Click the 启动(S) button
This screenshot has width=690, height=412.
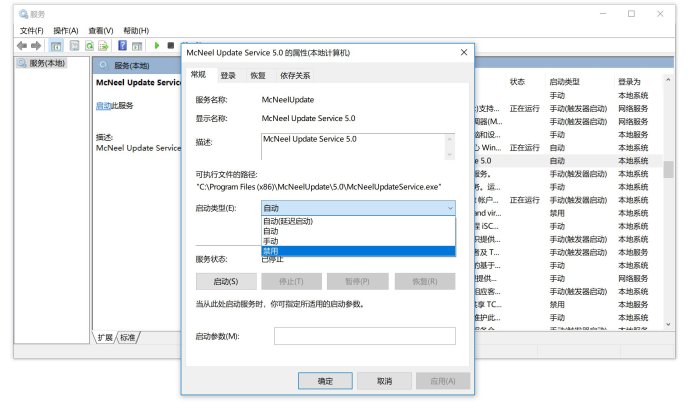[226, 281]
